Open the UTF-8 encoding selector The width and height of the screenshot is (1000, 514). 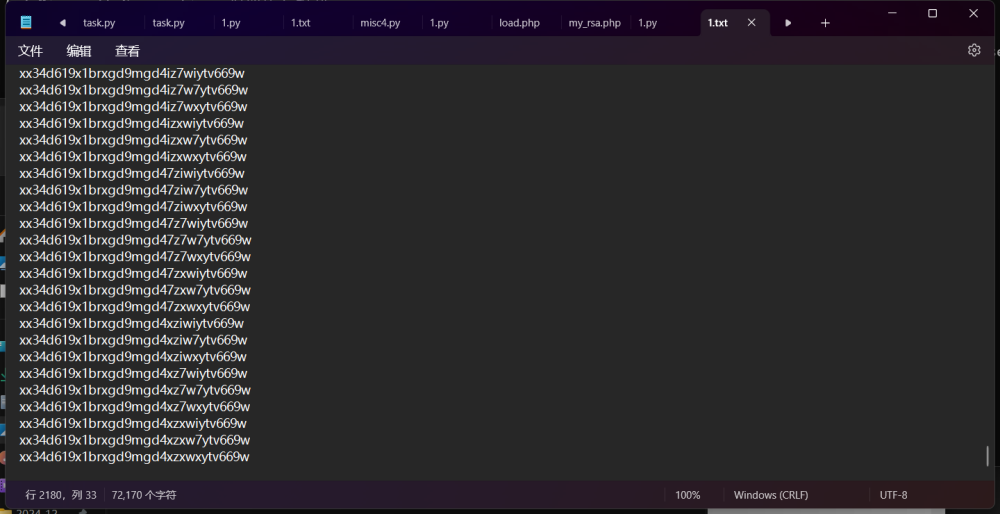(893, 495)
